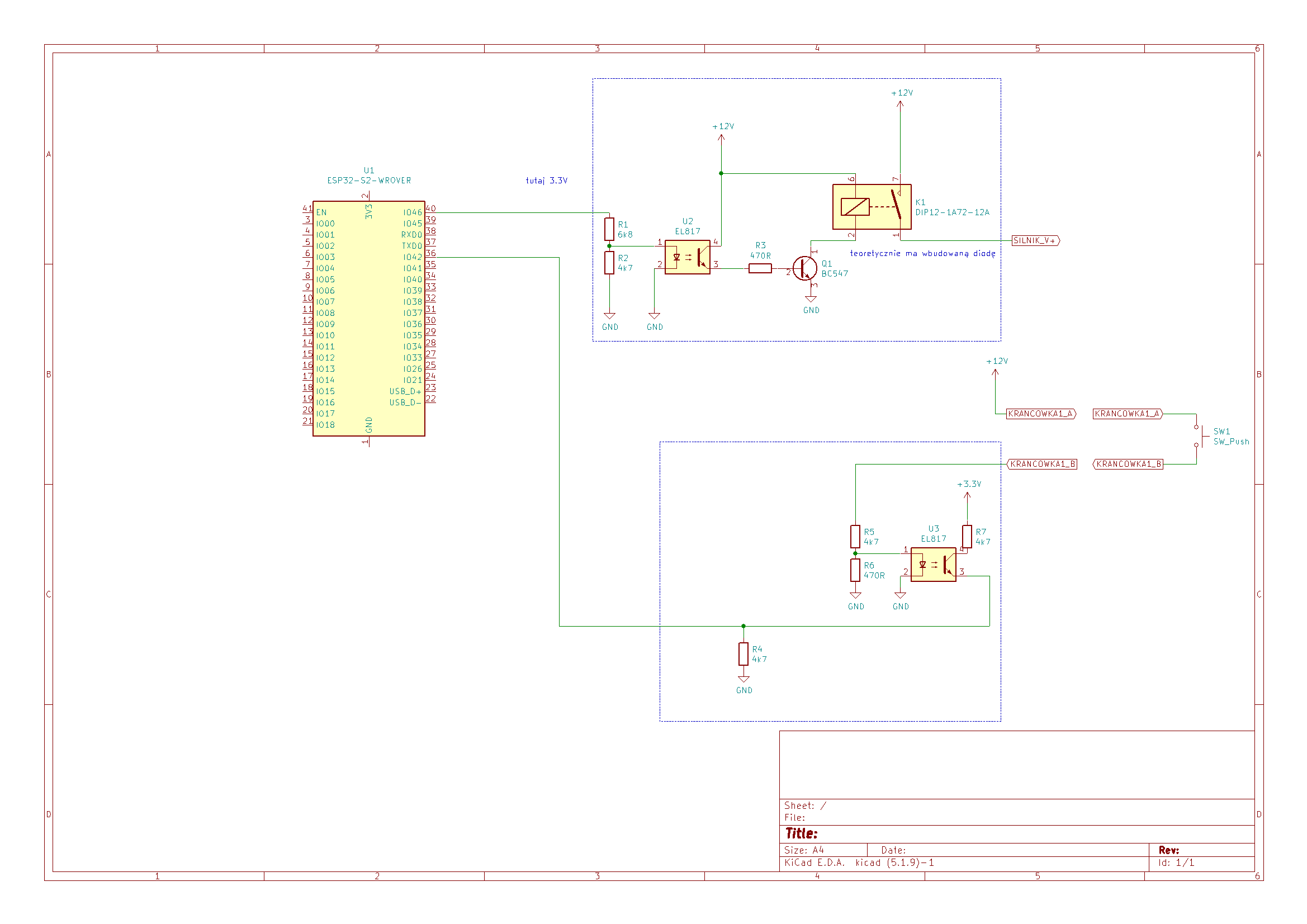Click the 'KiCad E.D.A. kicad (5.1.9)-1' text
The image size is (1307, 924).
[859, 863]
